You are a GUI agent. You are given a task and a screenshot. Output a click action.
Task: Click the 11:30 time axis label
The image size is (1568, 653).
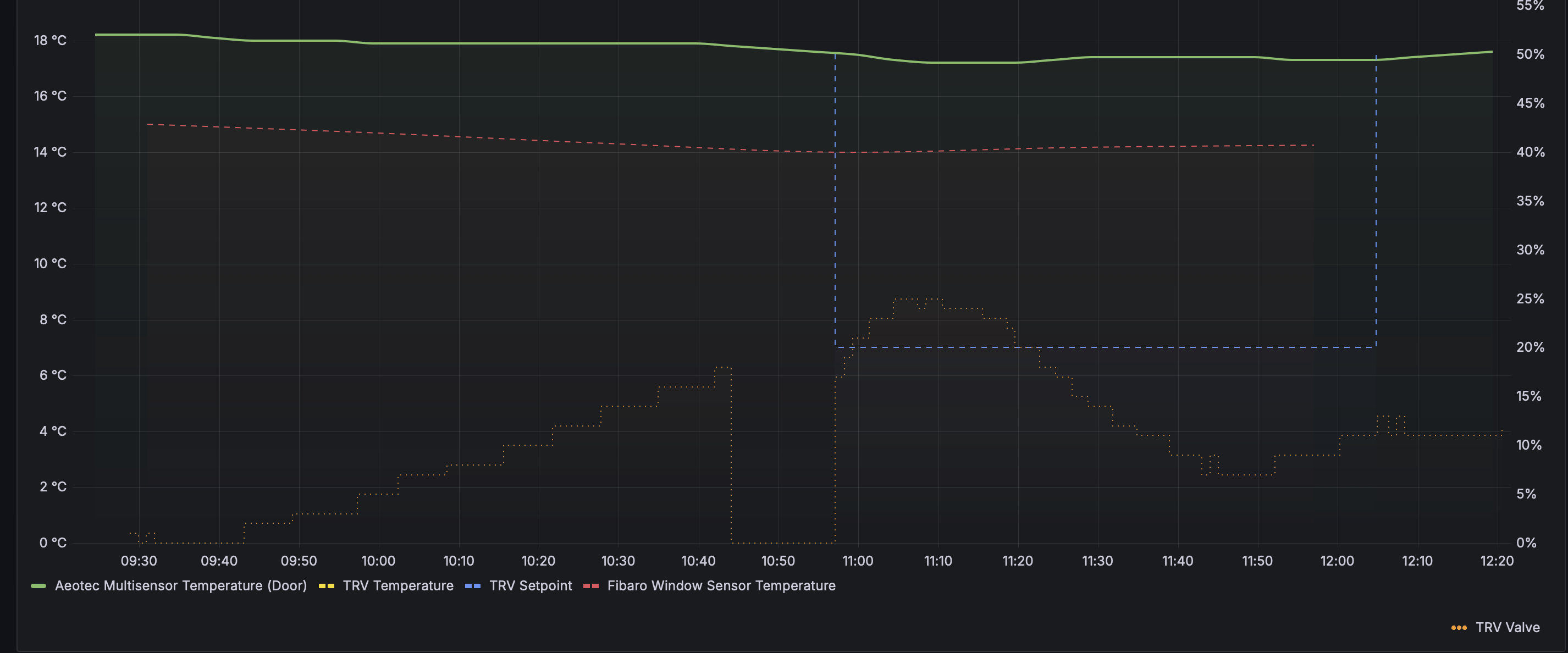pos(1097,561)
